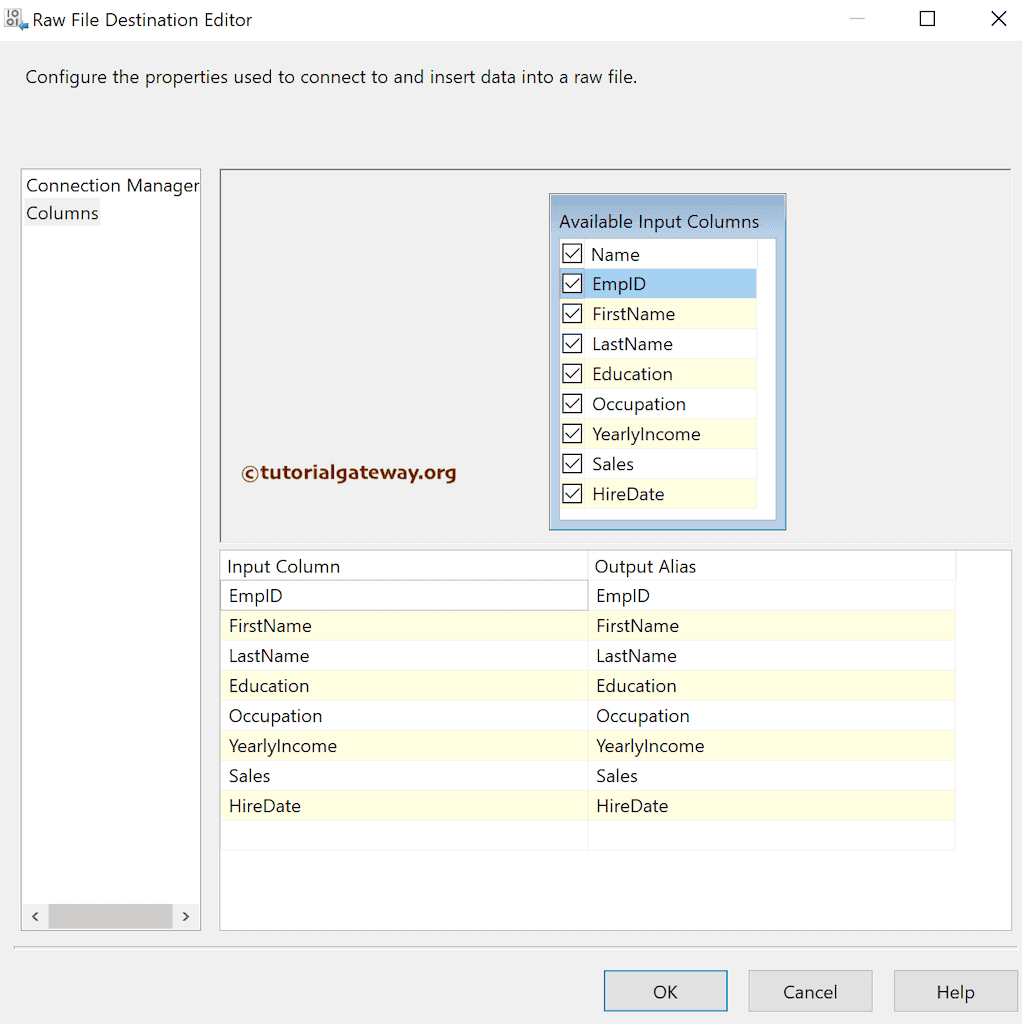Uncheck the EmpID checkbox
The height and width of the screenshot is (1024, 1022).
tap(572, 283)
